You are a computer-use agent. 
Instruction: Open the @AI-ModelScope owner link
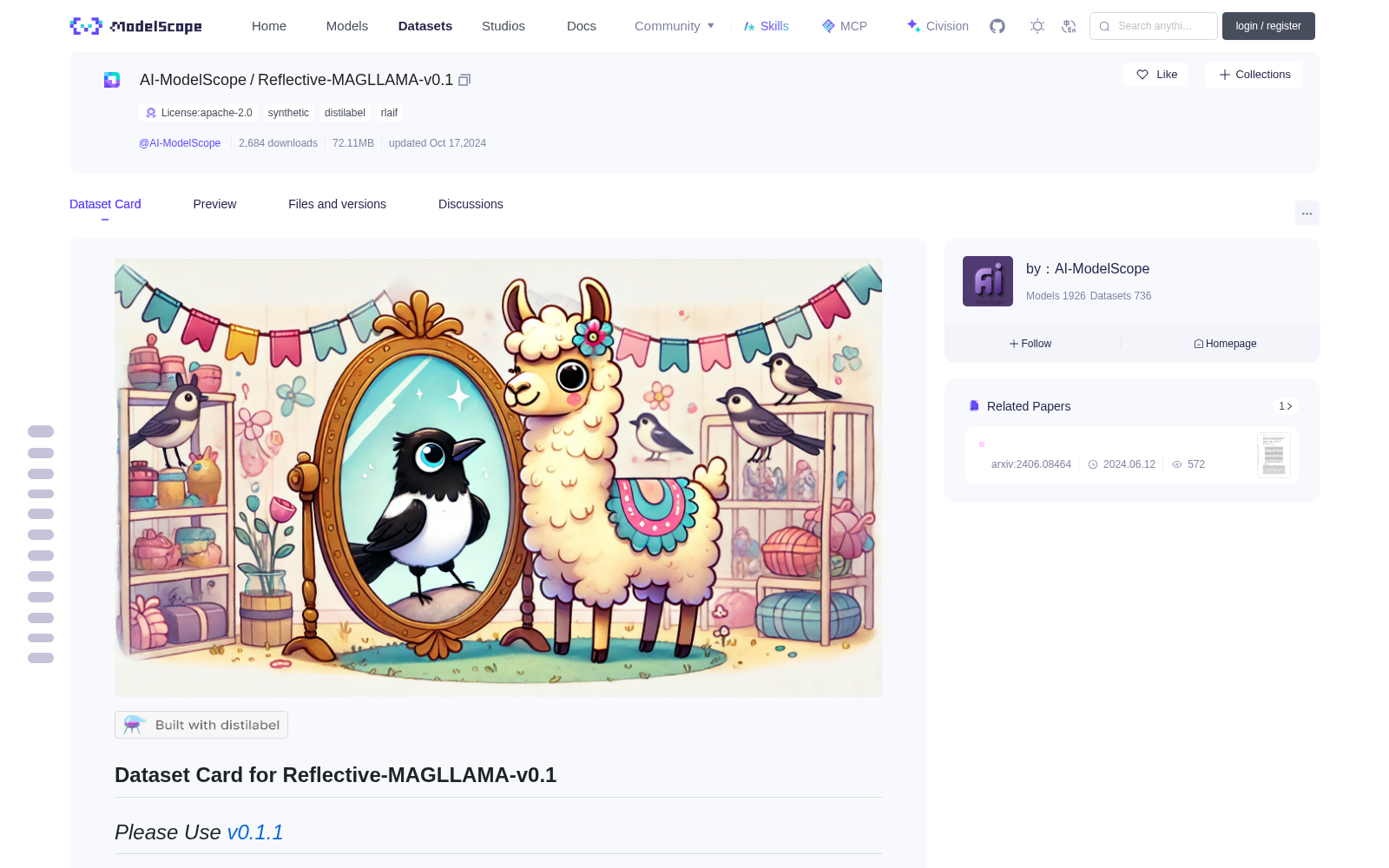click(x=180, y=143)
